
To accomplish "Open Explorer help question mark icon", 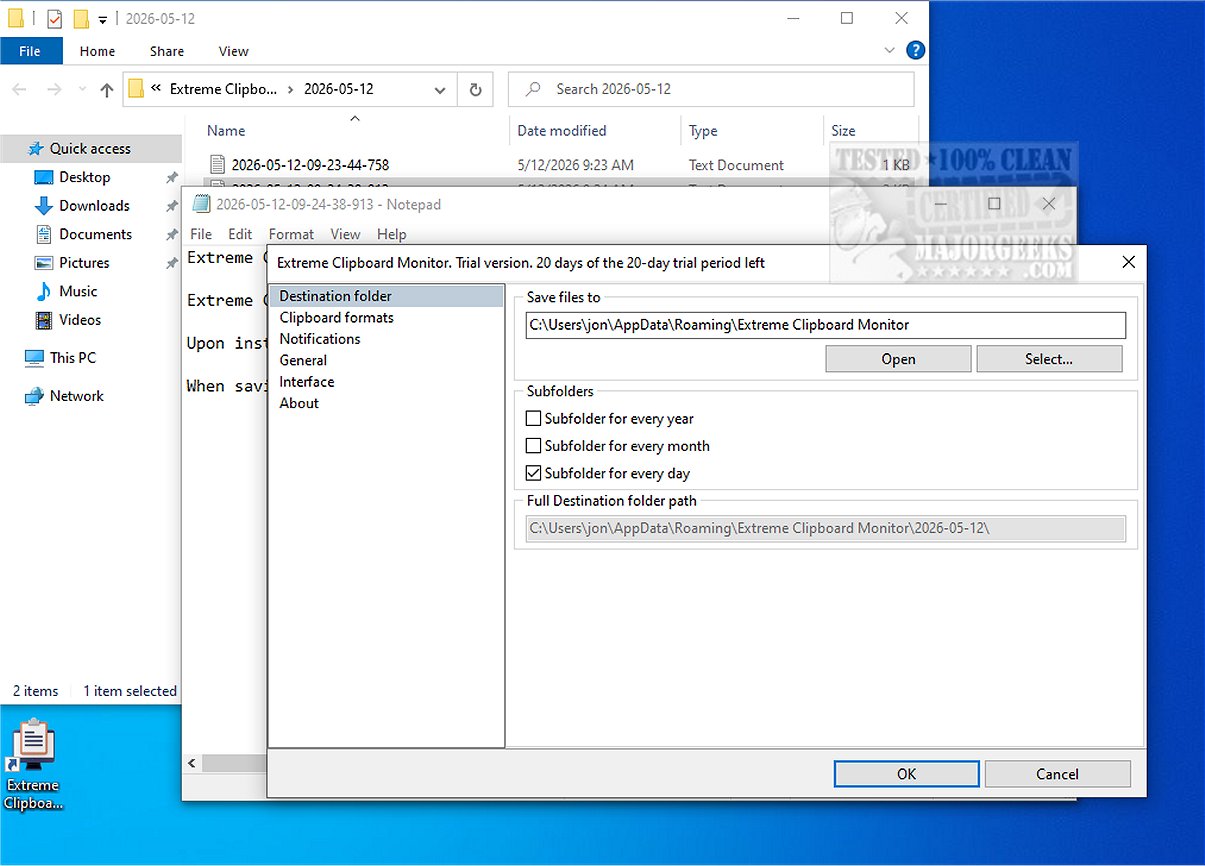I will [915, 50].
